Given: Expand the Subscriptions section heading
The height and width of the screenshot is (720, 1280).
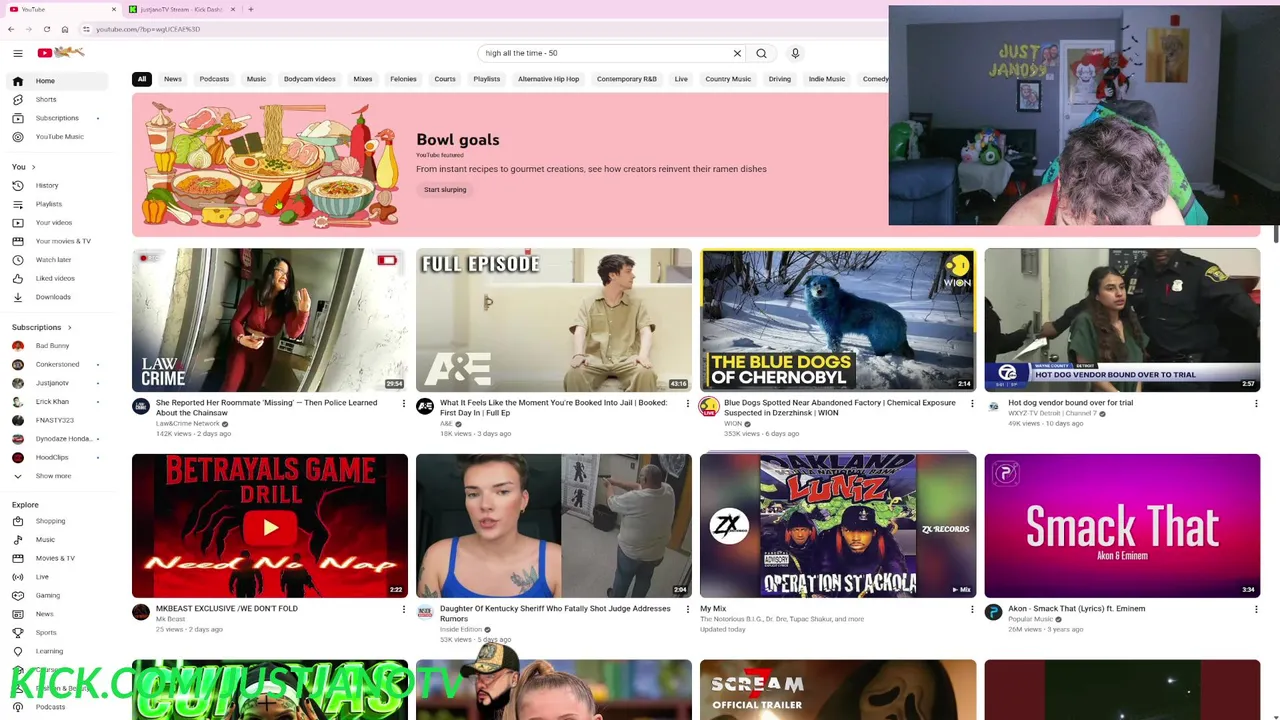Looking at the screenshot, I should tap(42, 327).
